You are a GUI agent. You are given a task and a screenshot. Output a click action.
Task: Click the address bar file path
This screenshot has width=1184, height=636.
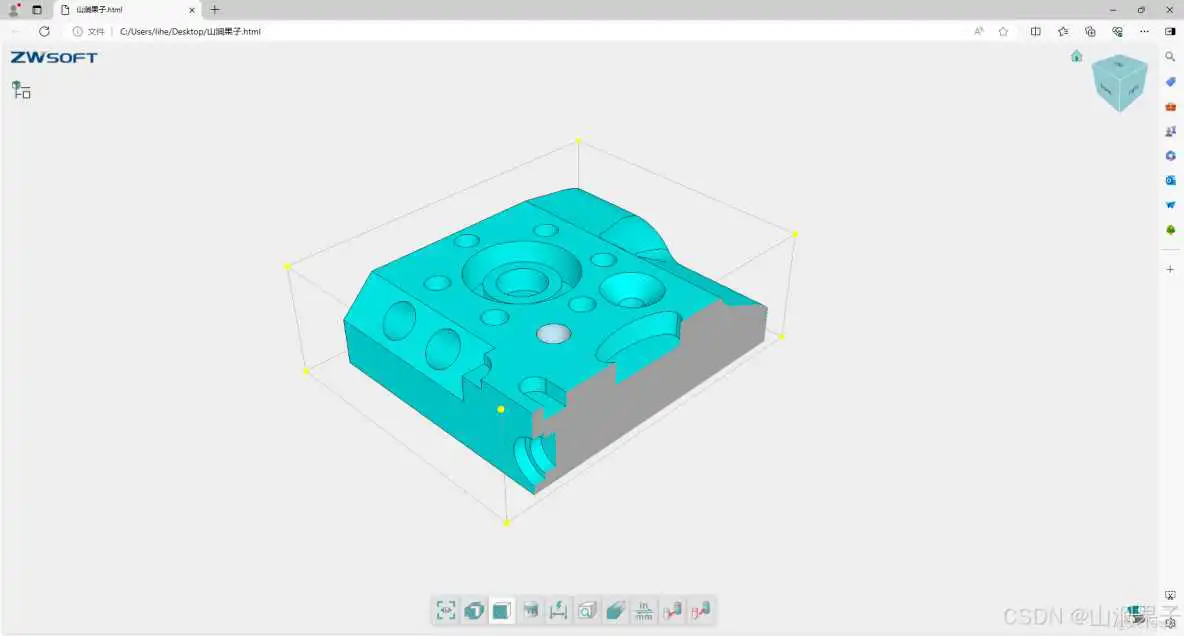190,32
